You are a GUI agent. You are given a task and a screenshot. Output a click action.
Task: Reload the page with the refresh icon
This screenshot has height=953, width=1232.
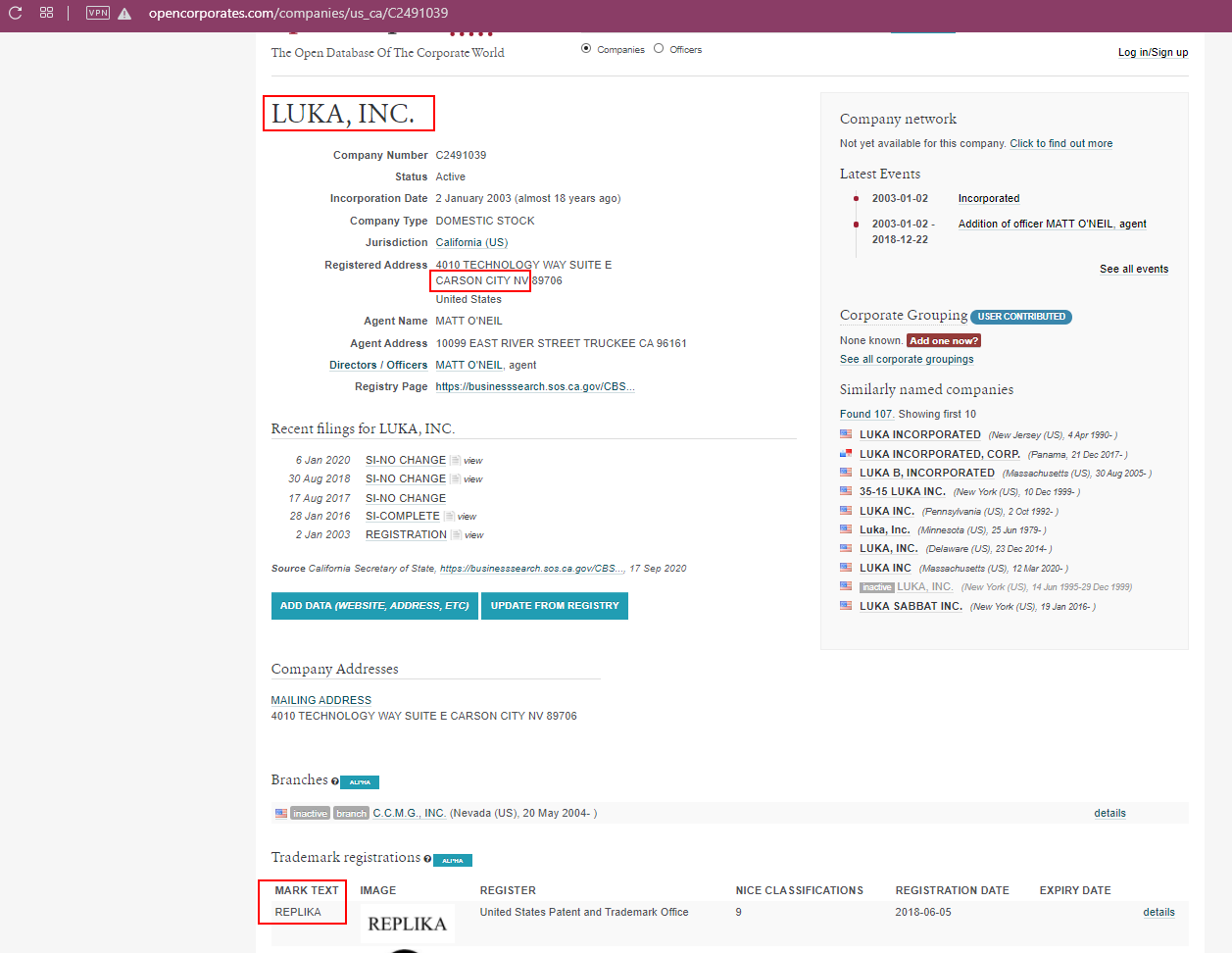pyautogui.click(x=16, y=13)
